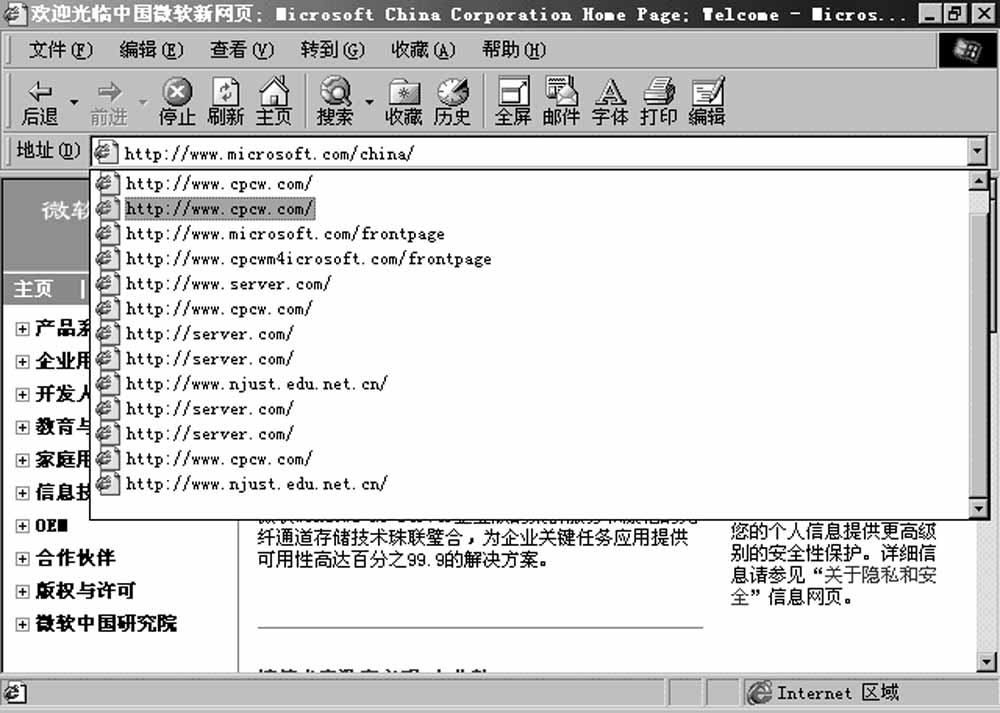
Task: Click the address dropdown list scroll-up arrow
Action: (x=978, y=180)
